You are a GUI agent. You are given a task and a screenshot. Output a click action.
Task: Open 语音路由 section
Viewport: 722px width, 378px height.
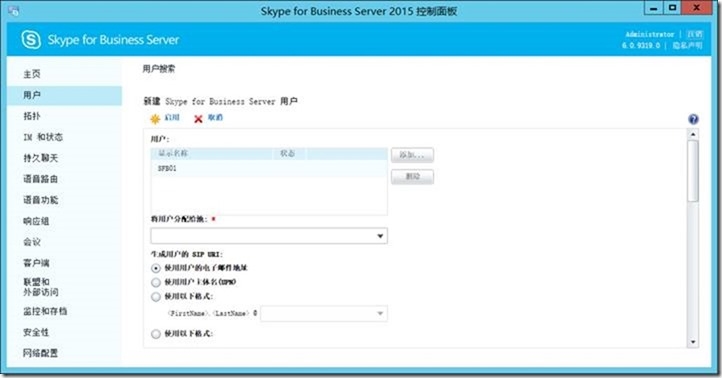point(41,179)
